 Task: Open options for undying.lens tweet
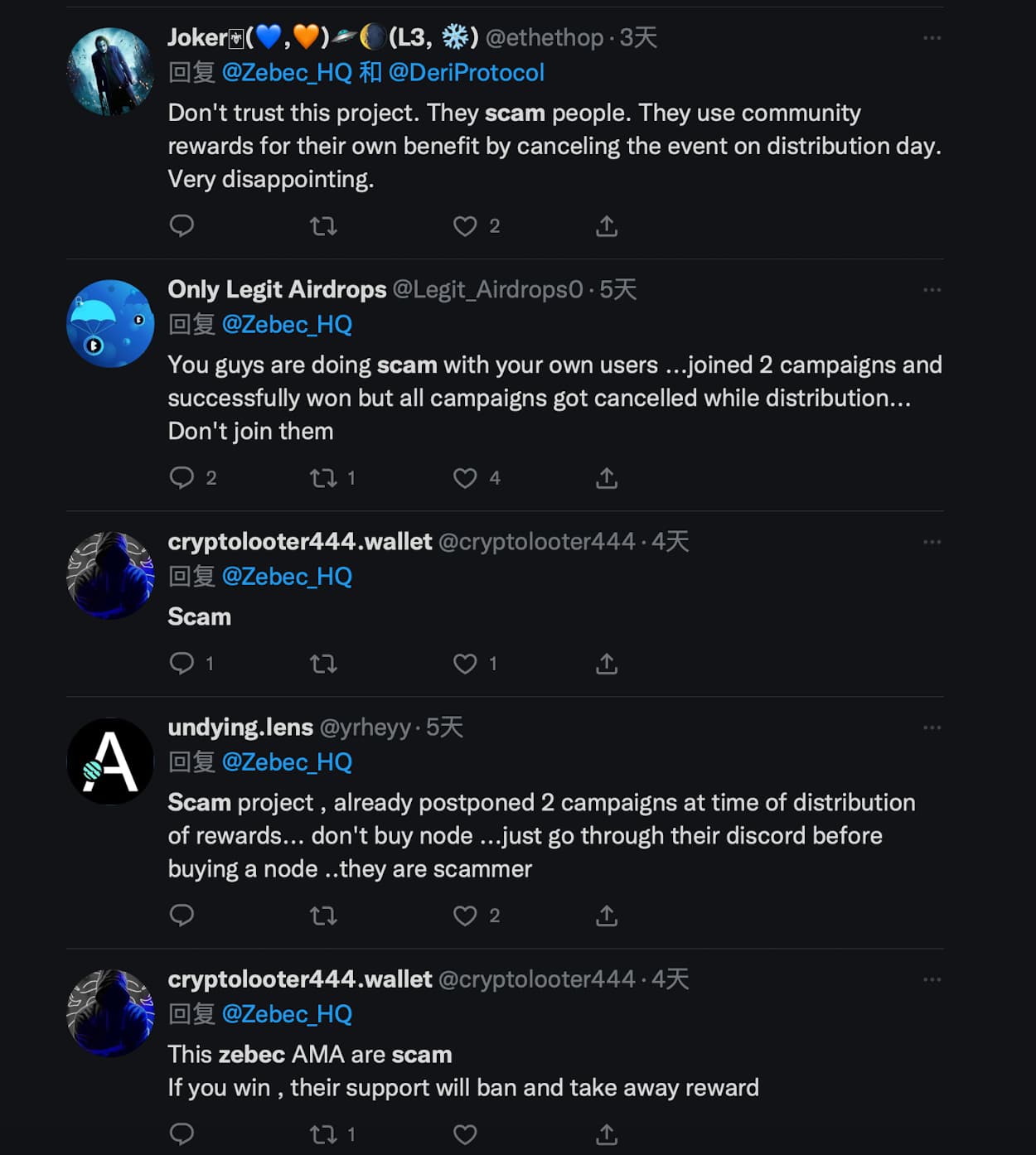click(932, 727)
